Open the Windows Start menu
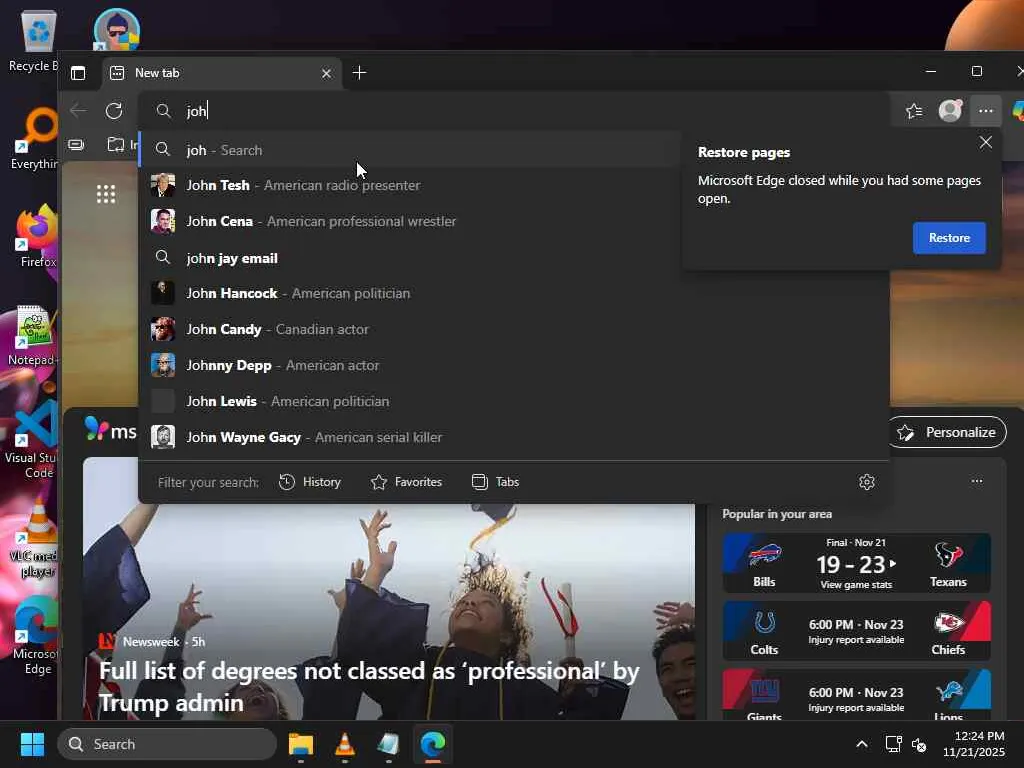The width and height of the screenshot is (1024, 768). (32, 744)
